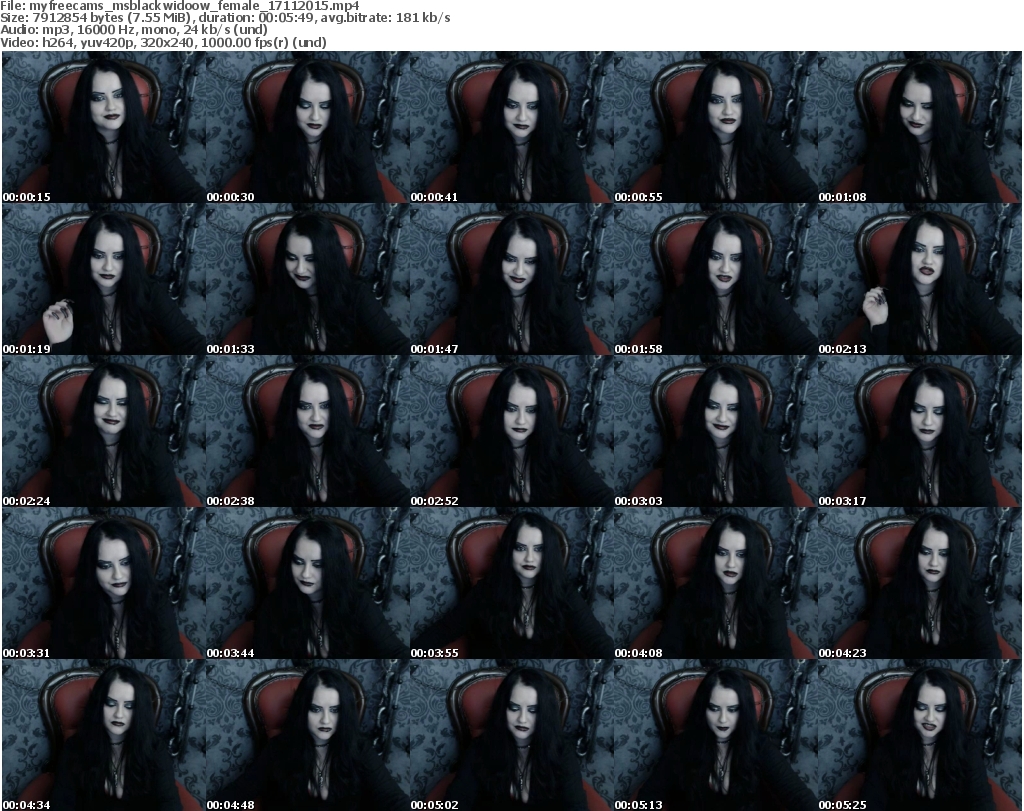Pick the frame at 00:02:38
The height and width of the screenshot is (811, 1024).
[308, 432]
